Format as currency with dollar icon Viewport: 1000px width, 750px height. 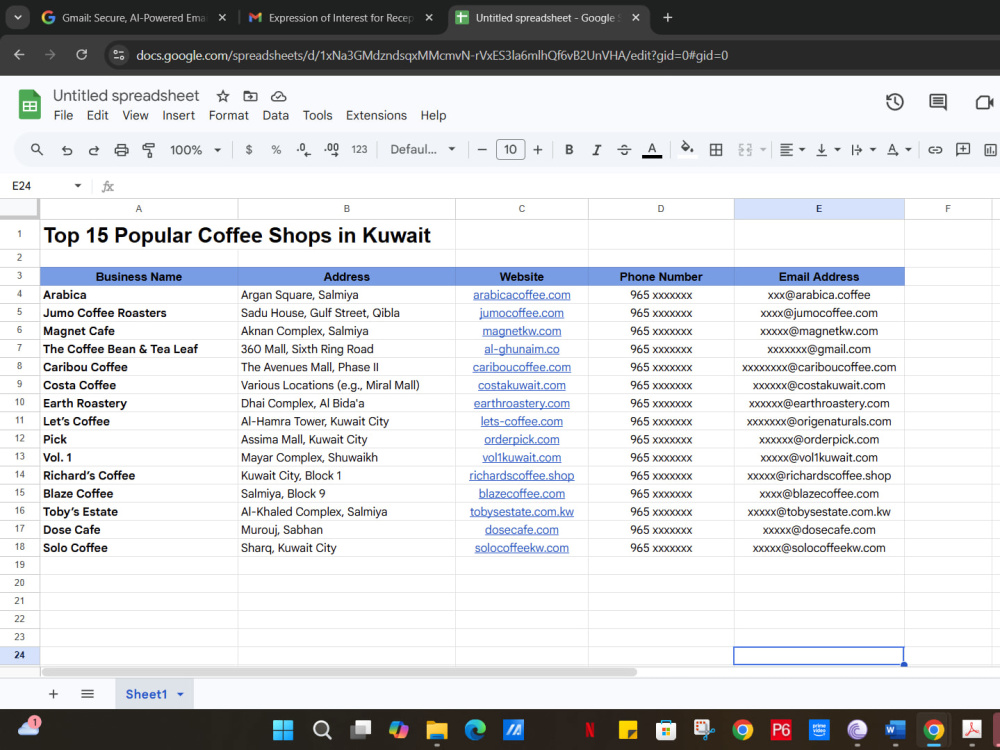[249, 149]
